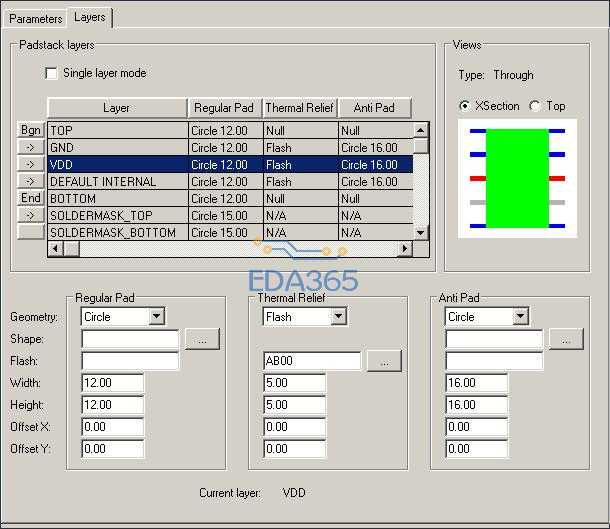Click the Thermal Relief Offset Y field

click(294, 449)
